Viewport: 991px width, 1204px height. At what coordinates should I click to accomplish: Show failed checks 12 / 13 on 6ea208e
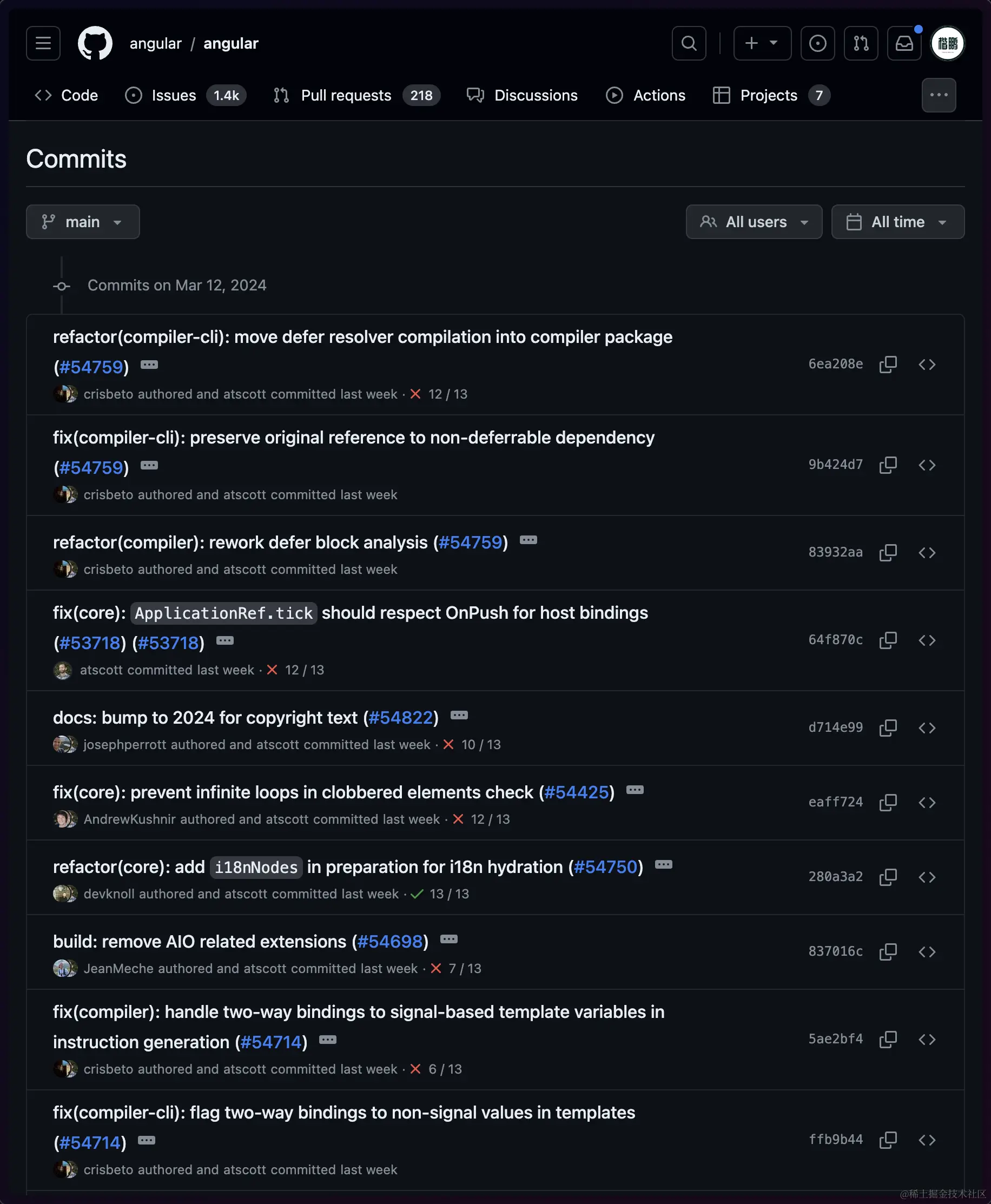click(439, 394)
